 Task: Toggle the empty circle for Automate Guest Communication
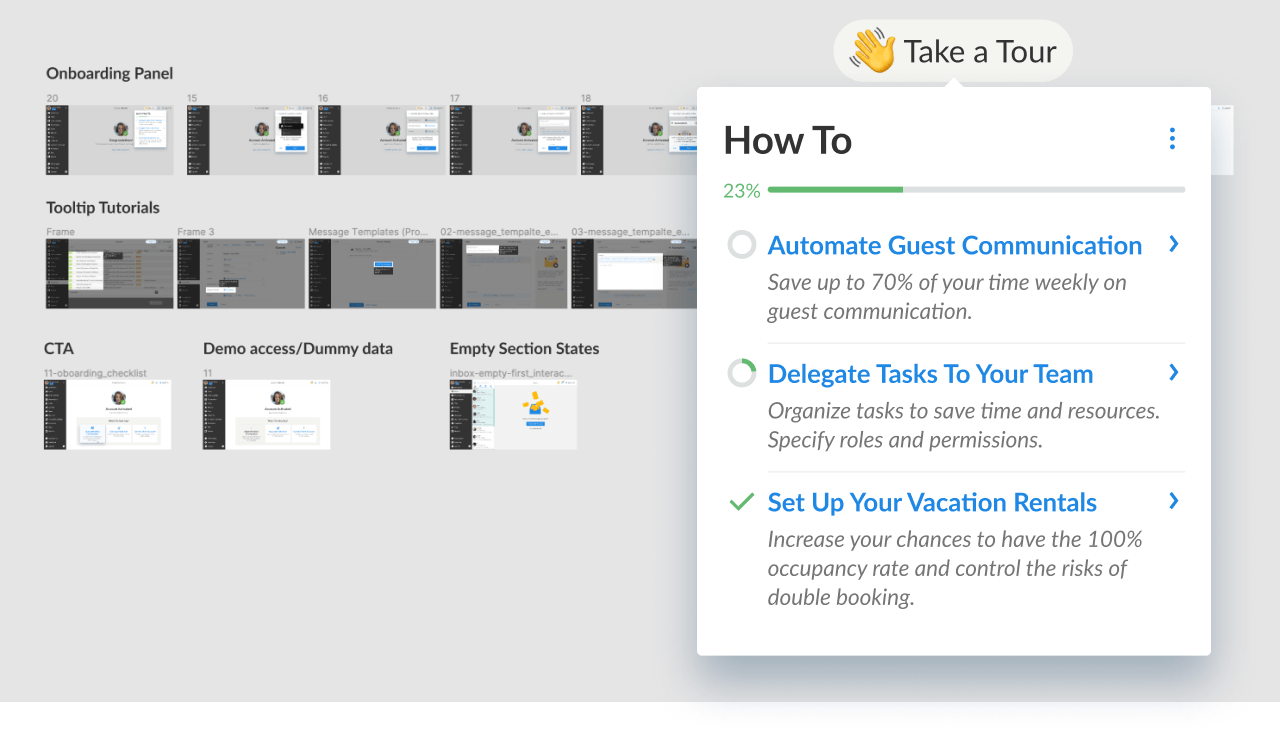click(741, 245)
